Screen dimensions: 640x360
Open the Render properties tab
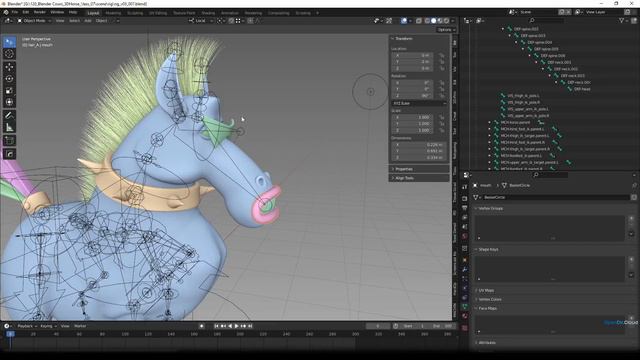[x=465, y=199]
